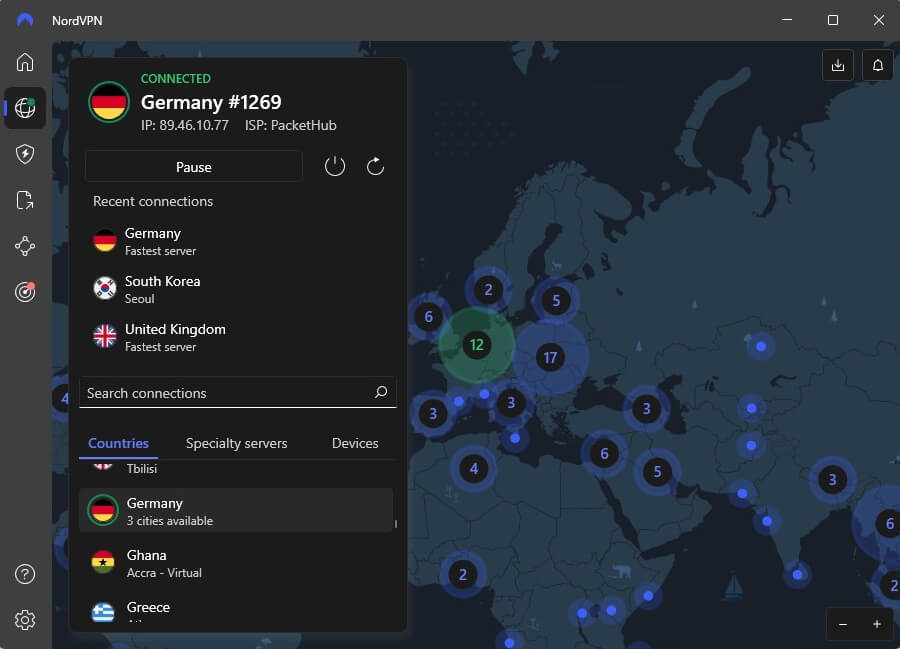
Task: Focus the Search connections field
Action: 238,392
